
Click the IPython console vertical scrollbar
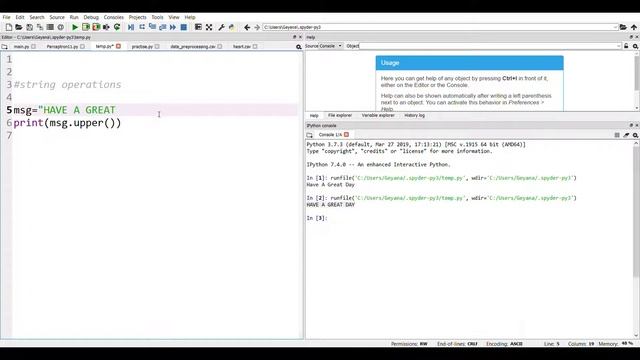636,212
